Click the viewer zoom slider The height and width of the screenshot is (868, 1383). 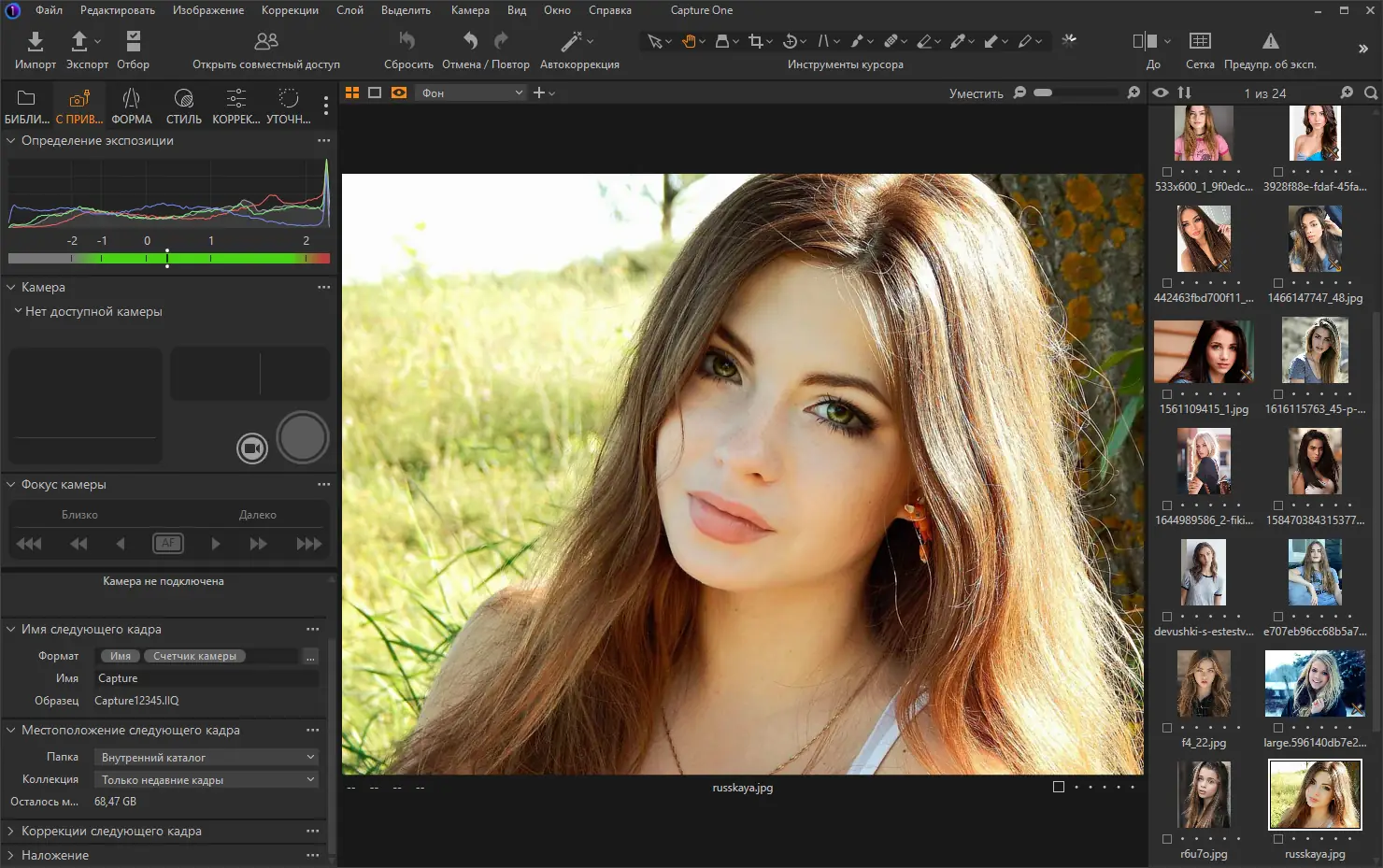(1075, 92)
